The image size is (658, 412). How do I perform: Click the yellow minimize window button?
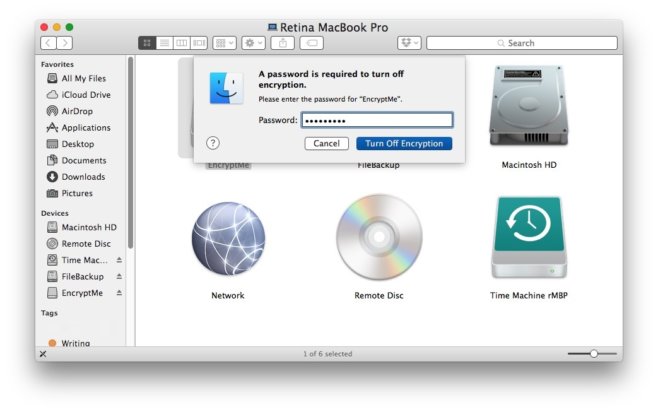coord(57,27)
